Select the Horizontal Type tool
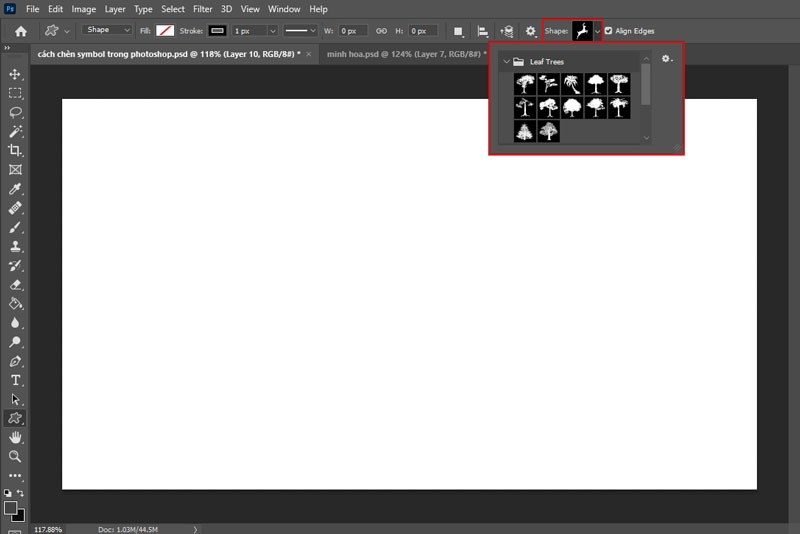 [x=15, y=380]
